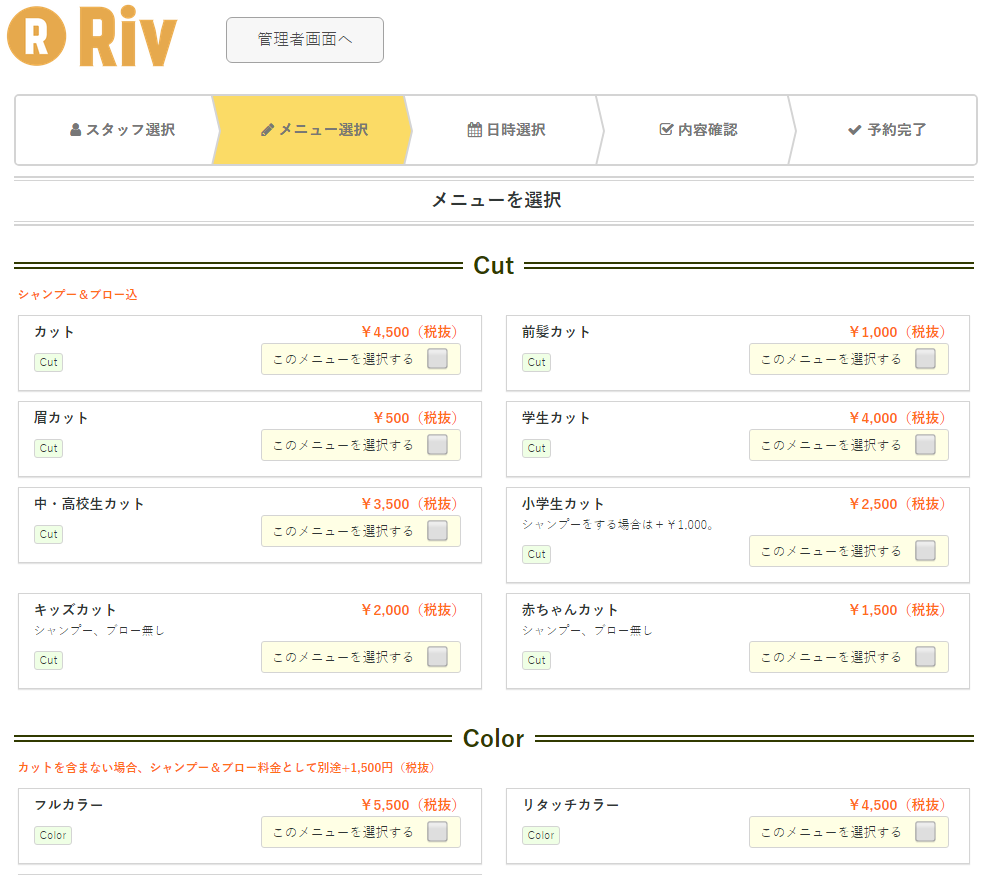Click このメニューを選択する label for 学生カット

[831, 445]
